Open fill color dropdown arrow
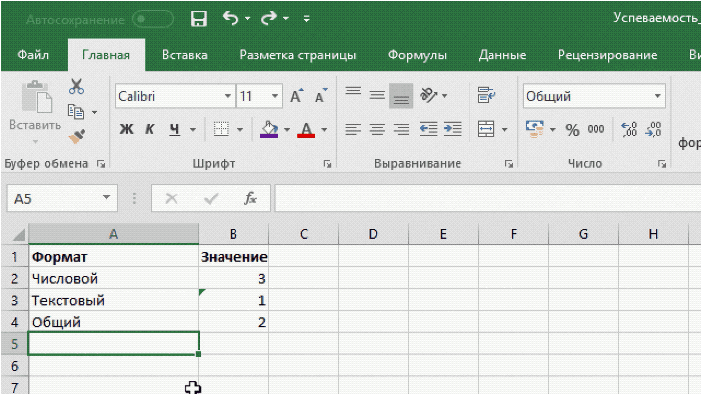This screenshot has width=702, height=395. [287, 129]
